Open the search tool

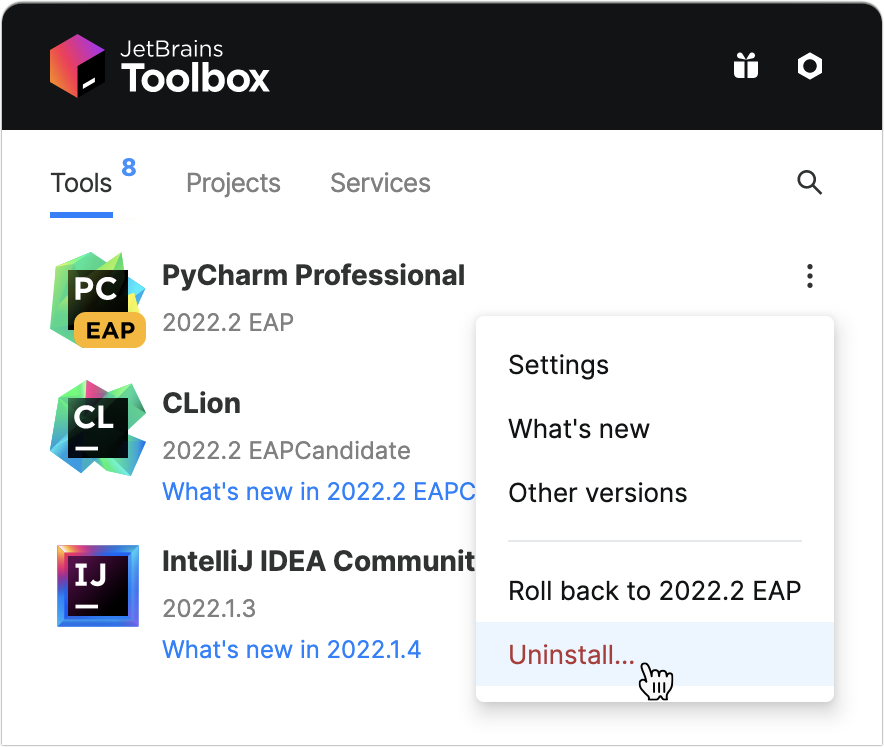(809, 183)
